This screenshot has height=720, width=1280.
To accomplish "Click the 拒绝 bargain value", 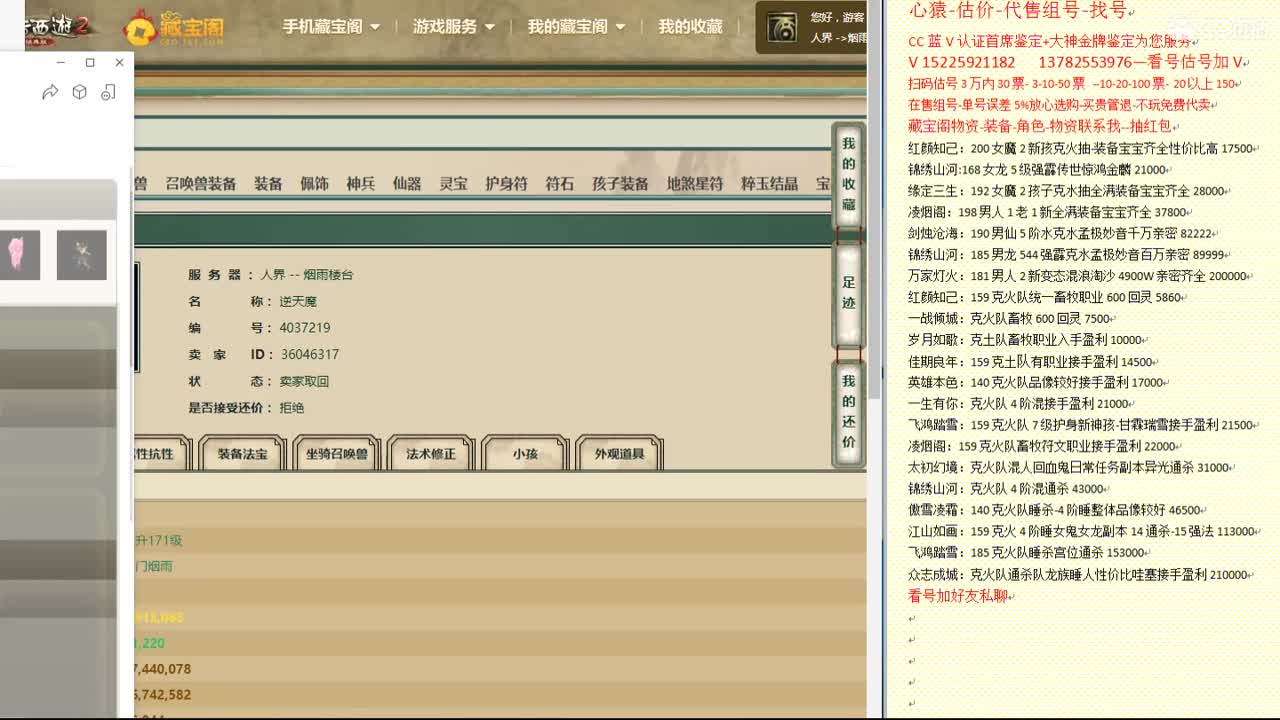I will click(292, 408).
